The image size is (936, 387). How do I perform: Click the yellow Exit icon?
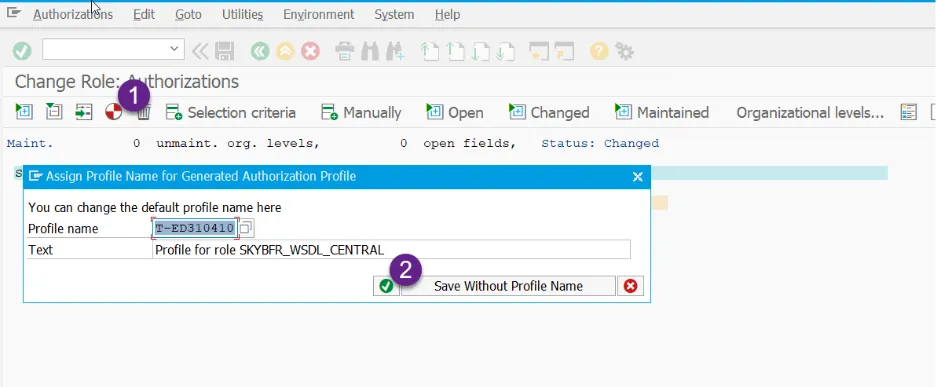coord(285,51)
